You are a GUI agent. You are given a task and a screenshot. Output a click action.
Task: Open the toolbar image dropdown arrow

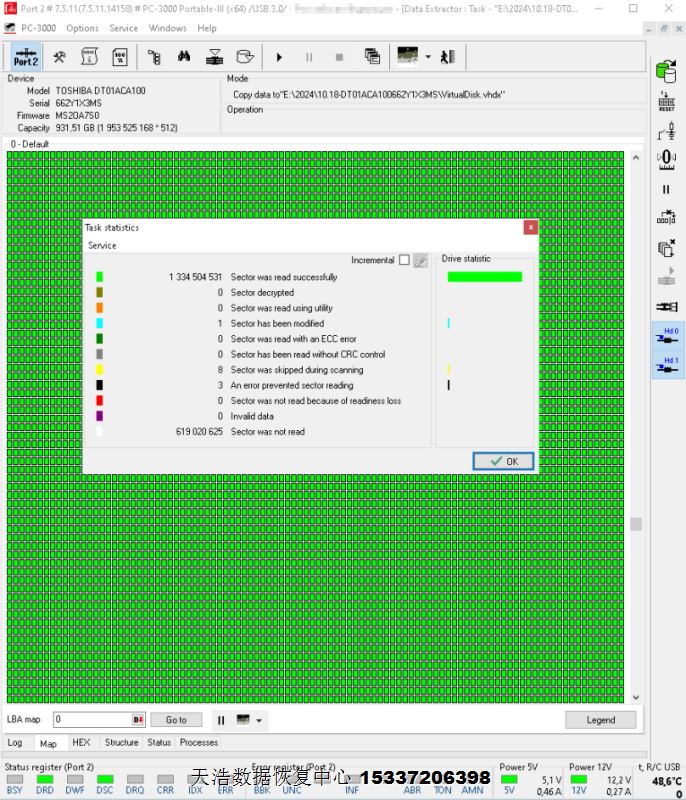pos(428,57)
